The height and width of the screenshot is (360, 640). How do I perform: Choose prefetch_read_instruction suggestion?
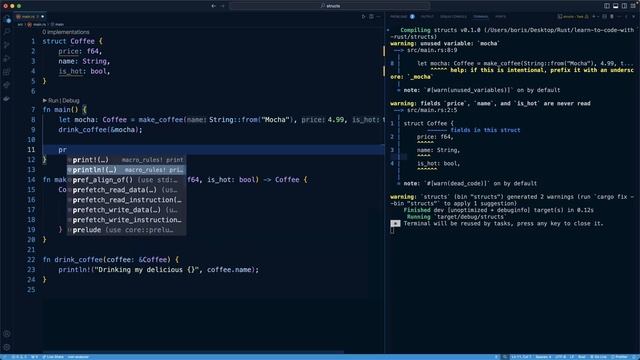(x=127, y=200)
